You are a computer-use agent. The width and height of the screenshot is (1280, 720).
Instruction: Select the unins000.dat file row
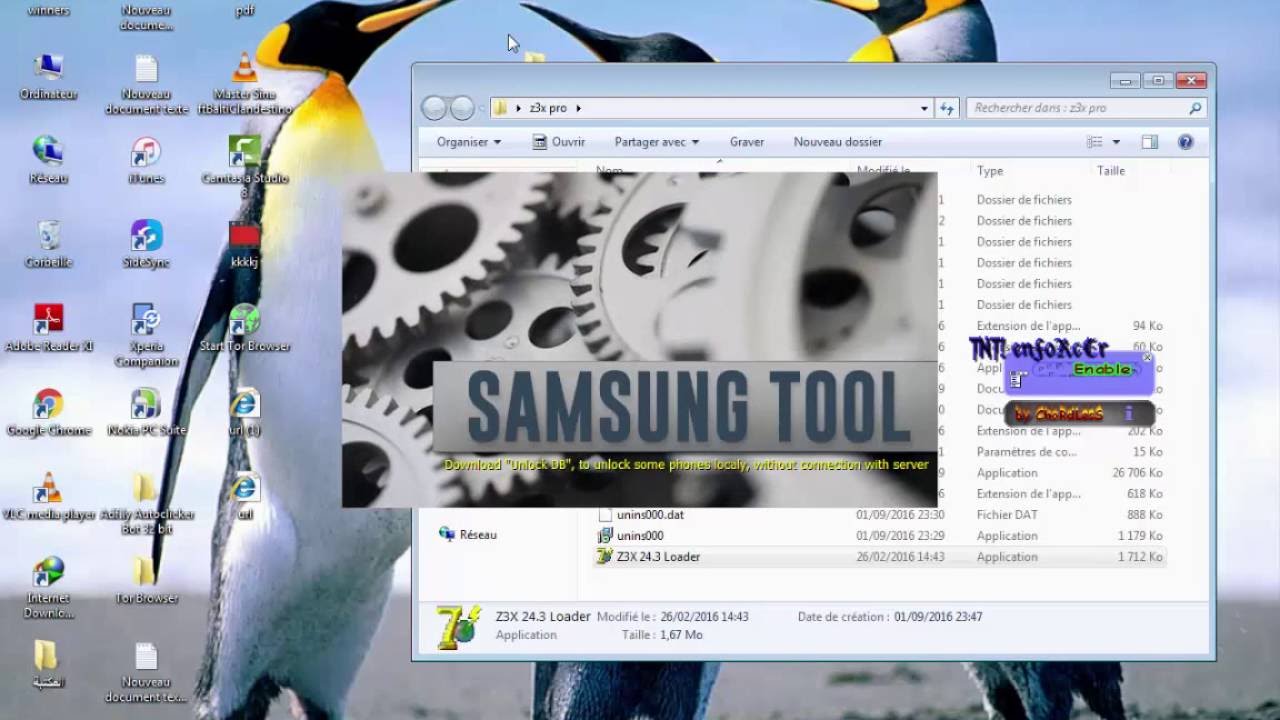pos(880,515)
